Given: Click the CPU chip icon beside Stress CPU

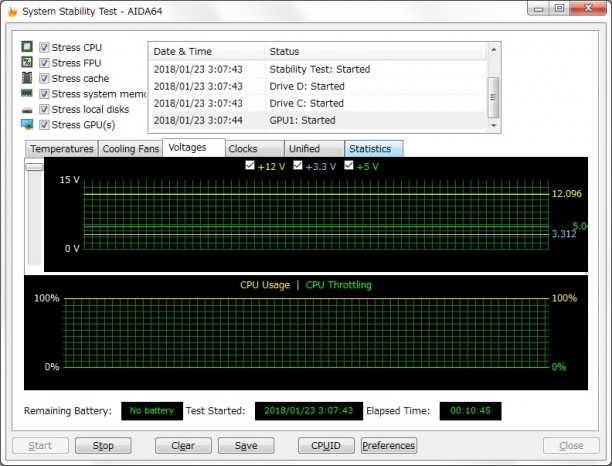Looking at the screenshot, I should click(27, 47).
